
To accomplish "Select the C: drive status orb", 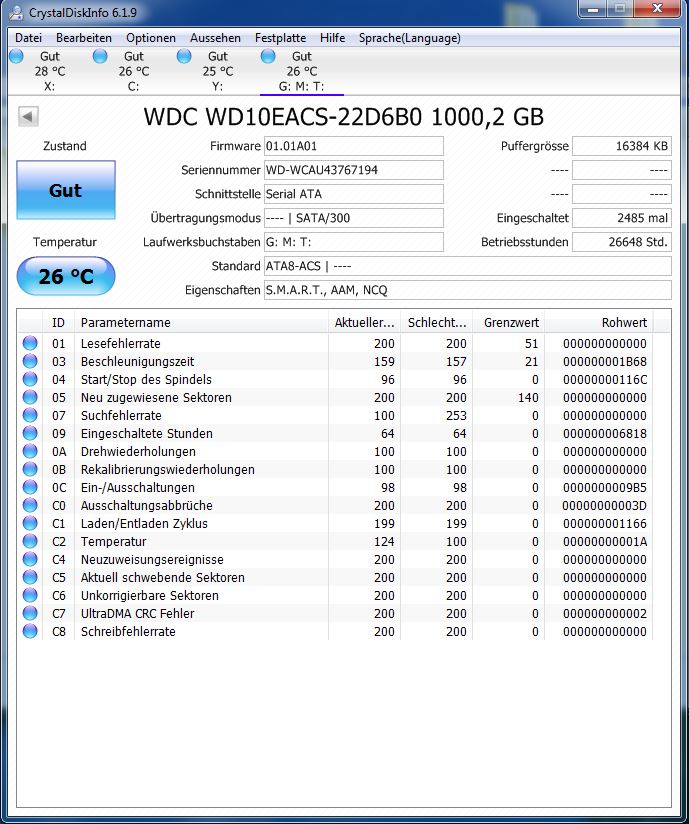I will (100, 56).
